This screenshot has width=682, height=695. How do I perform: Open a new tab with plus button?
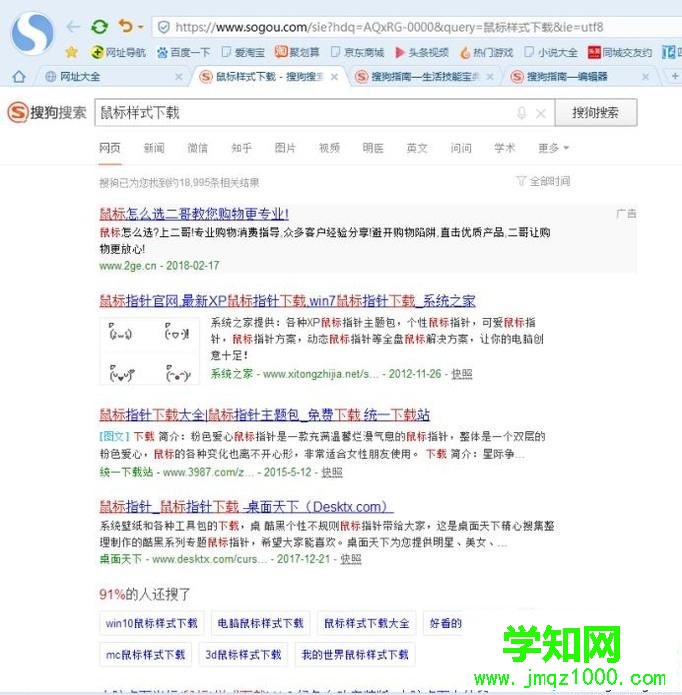tap(674, 76)
